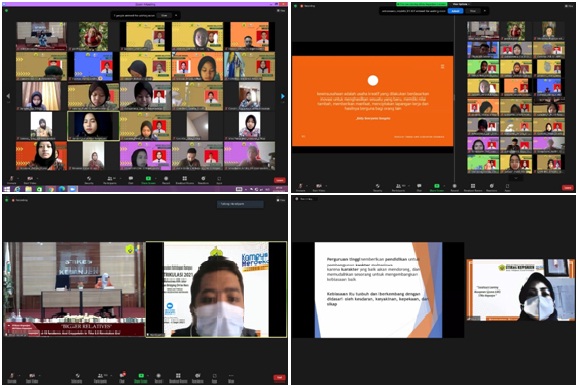Expand audio options arrow beside top-left Unmute
The width and height of the screenshot is (579, 388).
pos(19,178)
